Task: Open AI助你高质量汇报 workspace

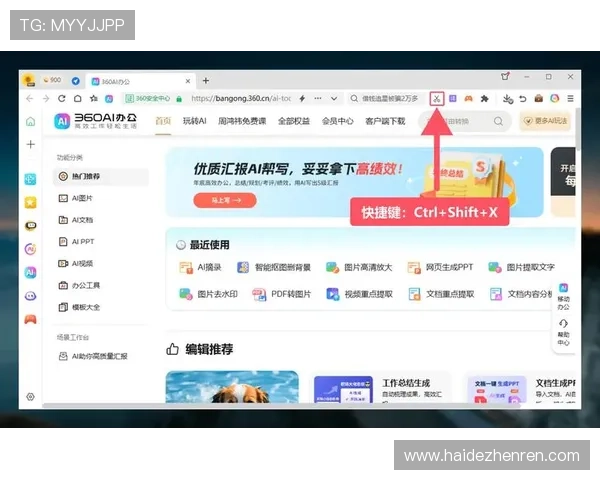Action: (93, 356)
